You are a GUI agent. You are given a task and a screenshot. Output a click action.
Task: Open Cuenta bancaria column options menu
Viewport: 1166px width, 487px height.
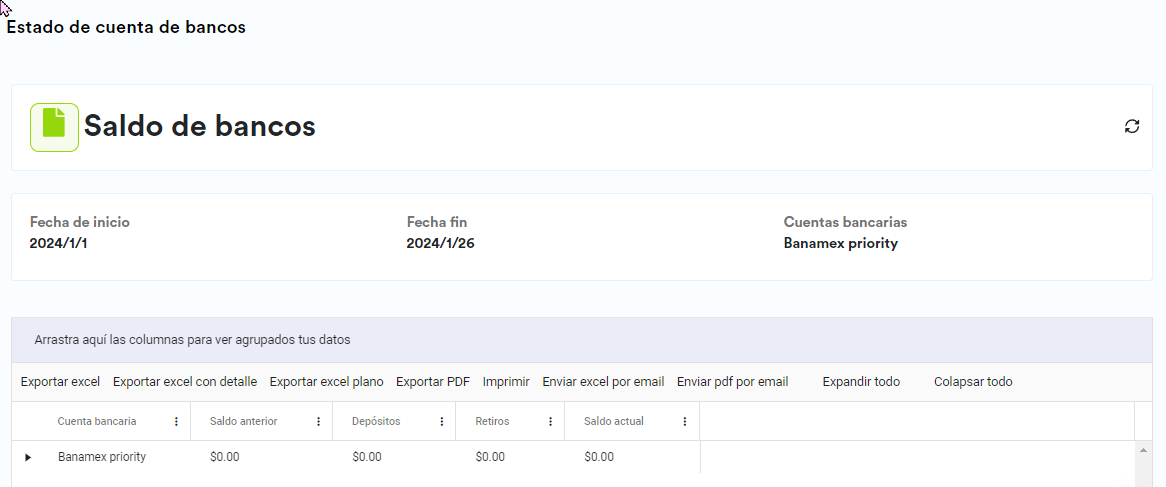(x=177, y=422)
